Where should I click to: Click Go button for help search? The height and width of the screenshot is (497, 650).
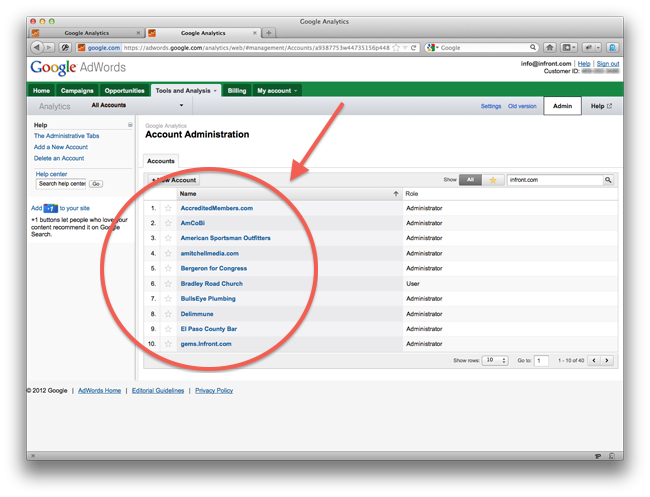click(96, 184)
